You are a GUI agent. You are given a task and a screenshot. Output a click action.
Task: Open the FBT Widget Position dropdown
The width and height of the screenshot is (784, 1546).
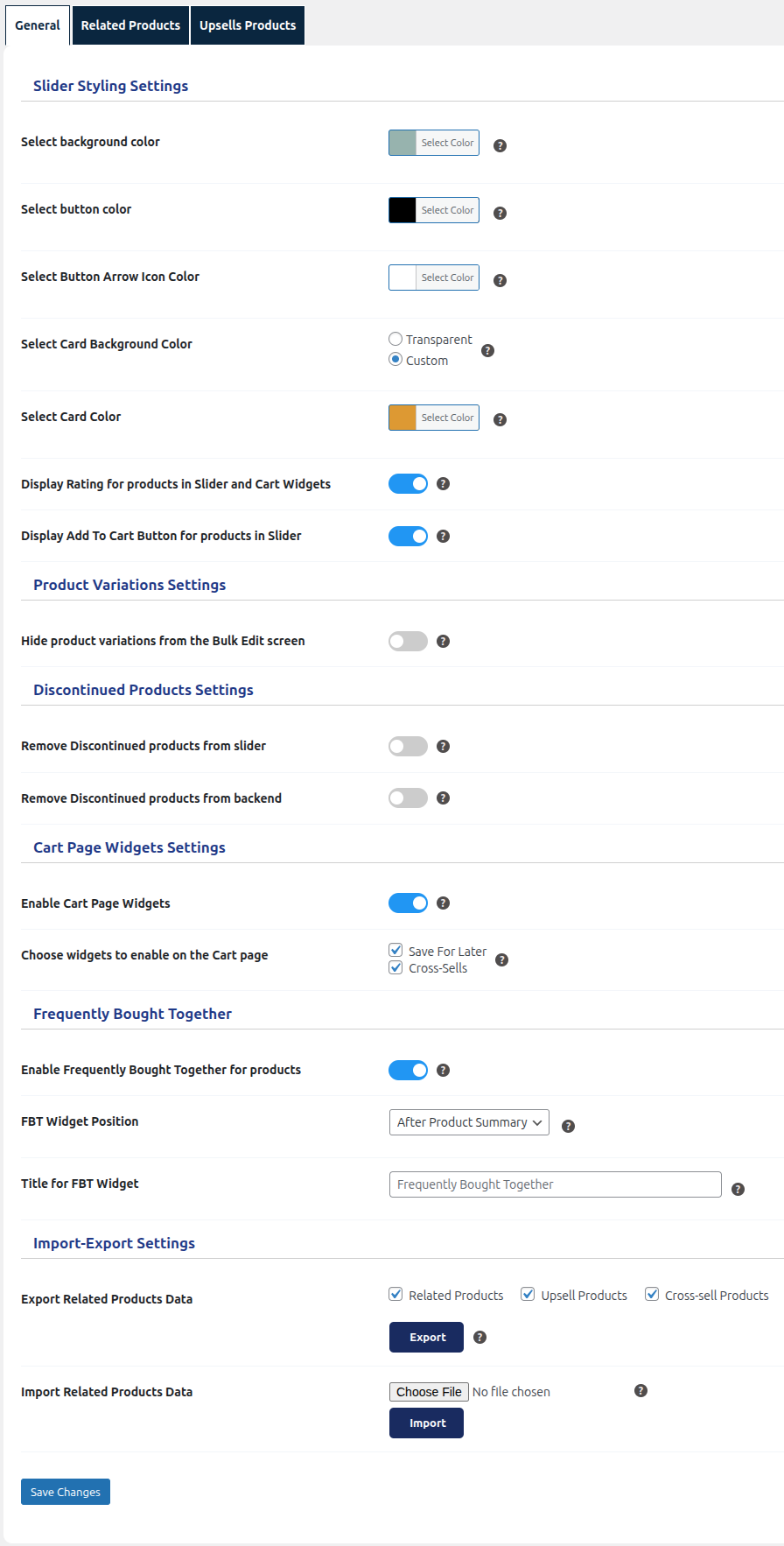pyautogui.click(x=469, y=1122)
